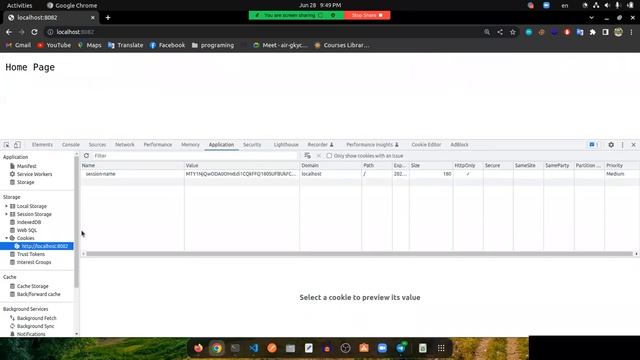Open YouTube bookmark

click(54, 45)
